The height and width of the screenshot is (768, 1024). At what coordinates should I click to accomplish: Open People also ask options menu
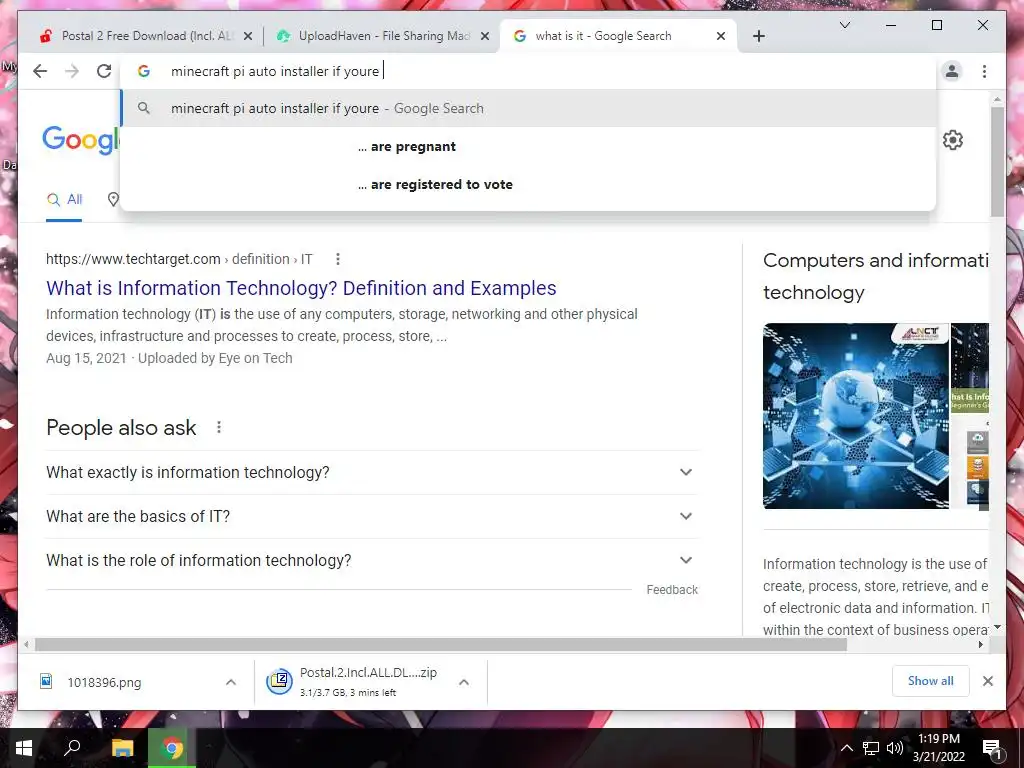click(x=219, y=427)
